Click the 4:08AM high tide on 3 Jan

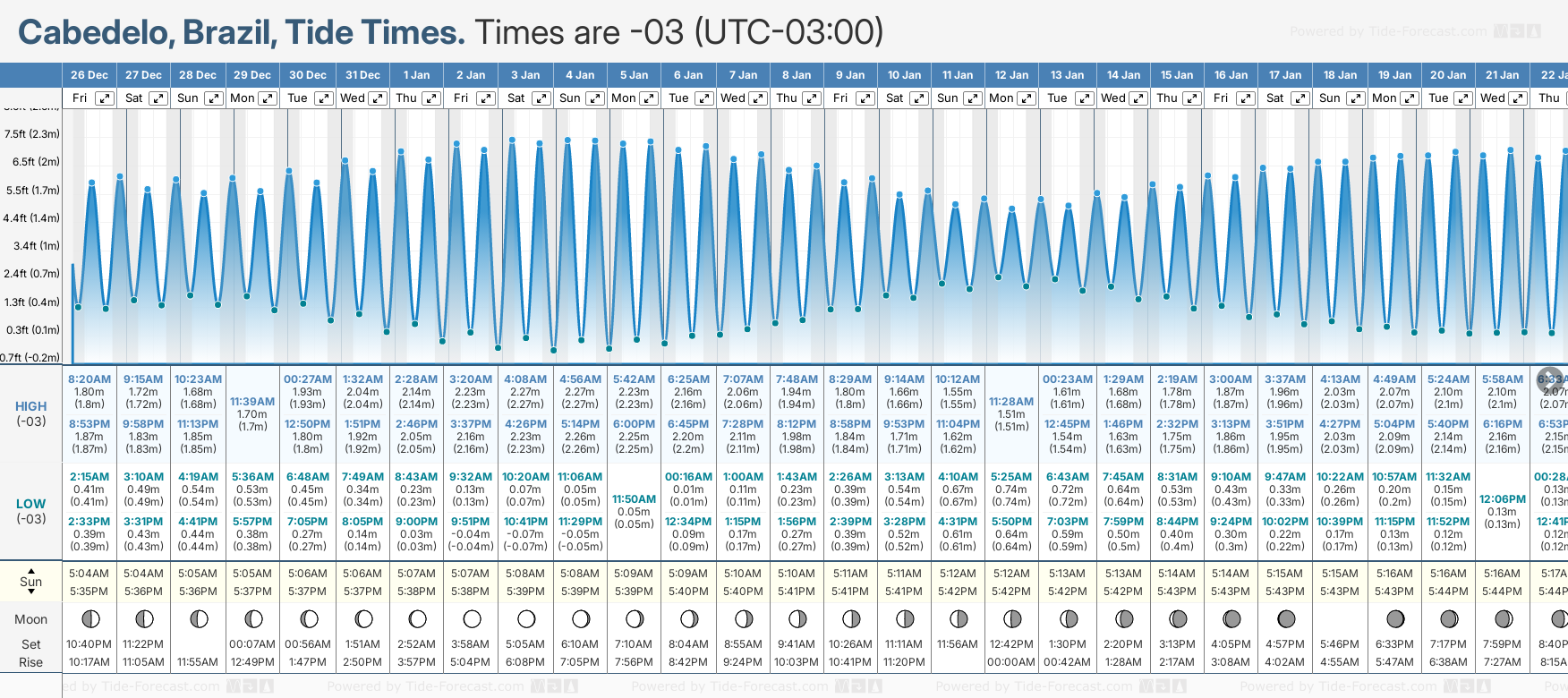(x=525, y=379)
